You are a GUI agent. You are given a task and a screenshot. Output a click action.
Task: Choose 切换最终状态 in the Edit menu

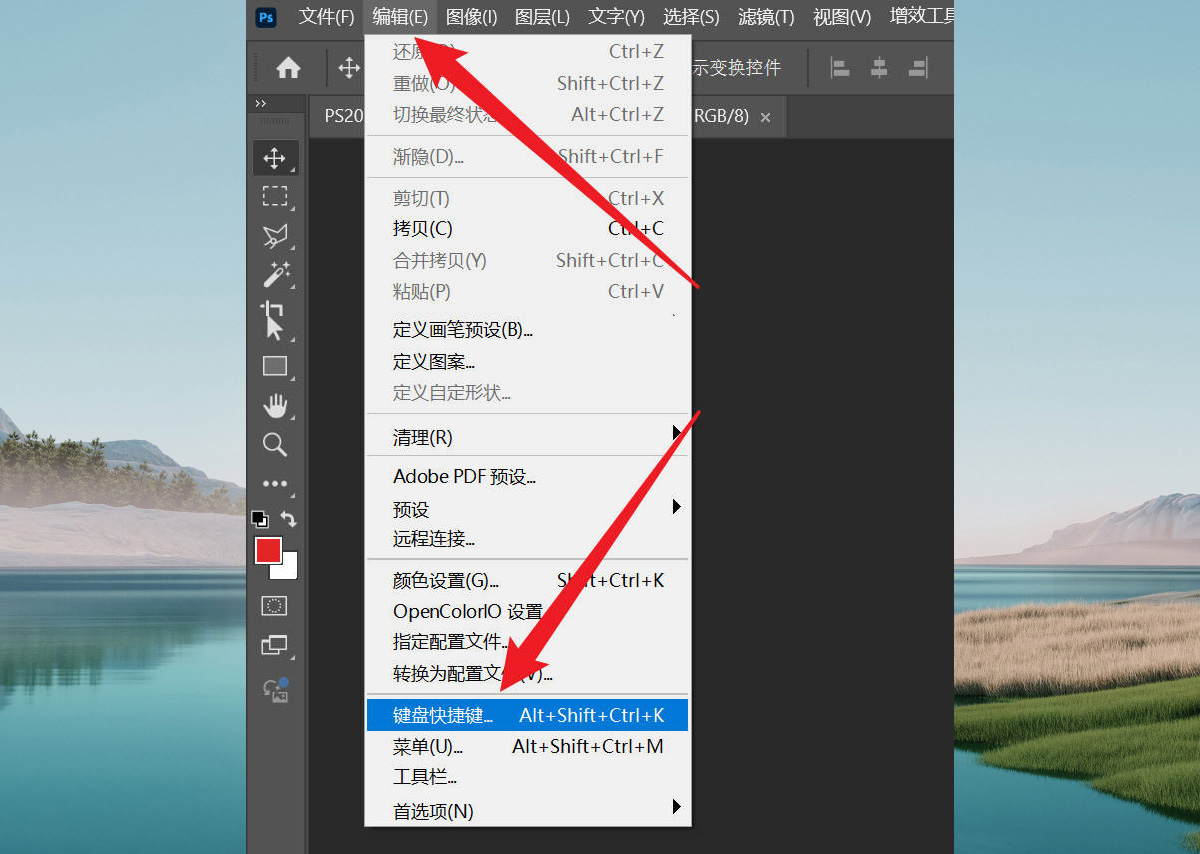[x=528, y=115]
